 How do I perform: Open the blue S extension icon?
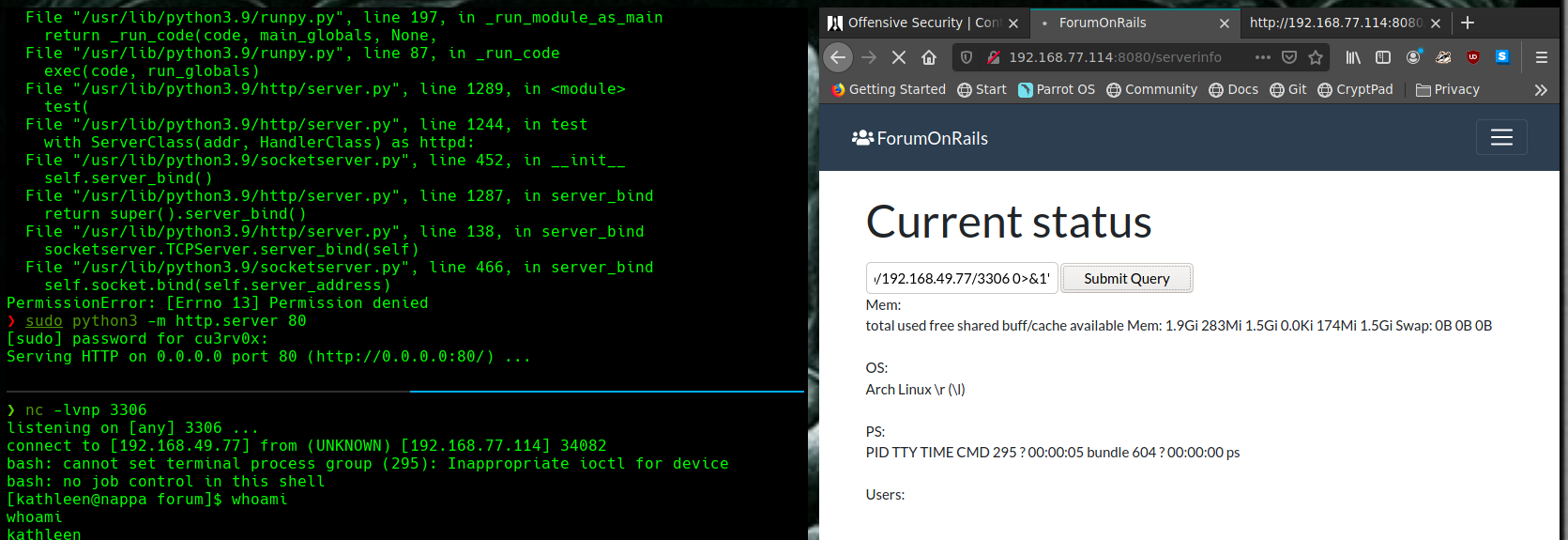pos(1502,56)
